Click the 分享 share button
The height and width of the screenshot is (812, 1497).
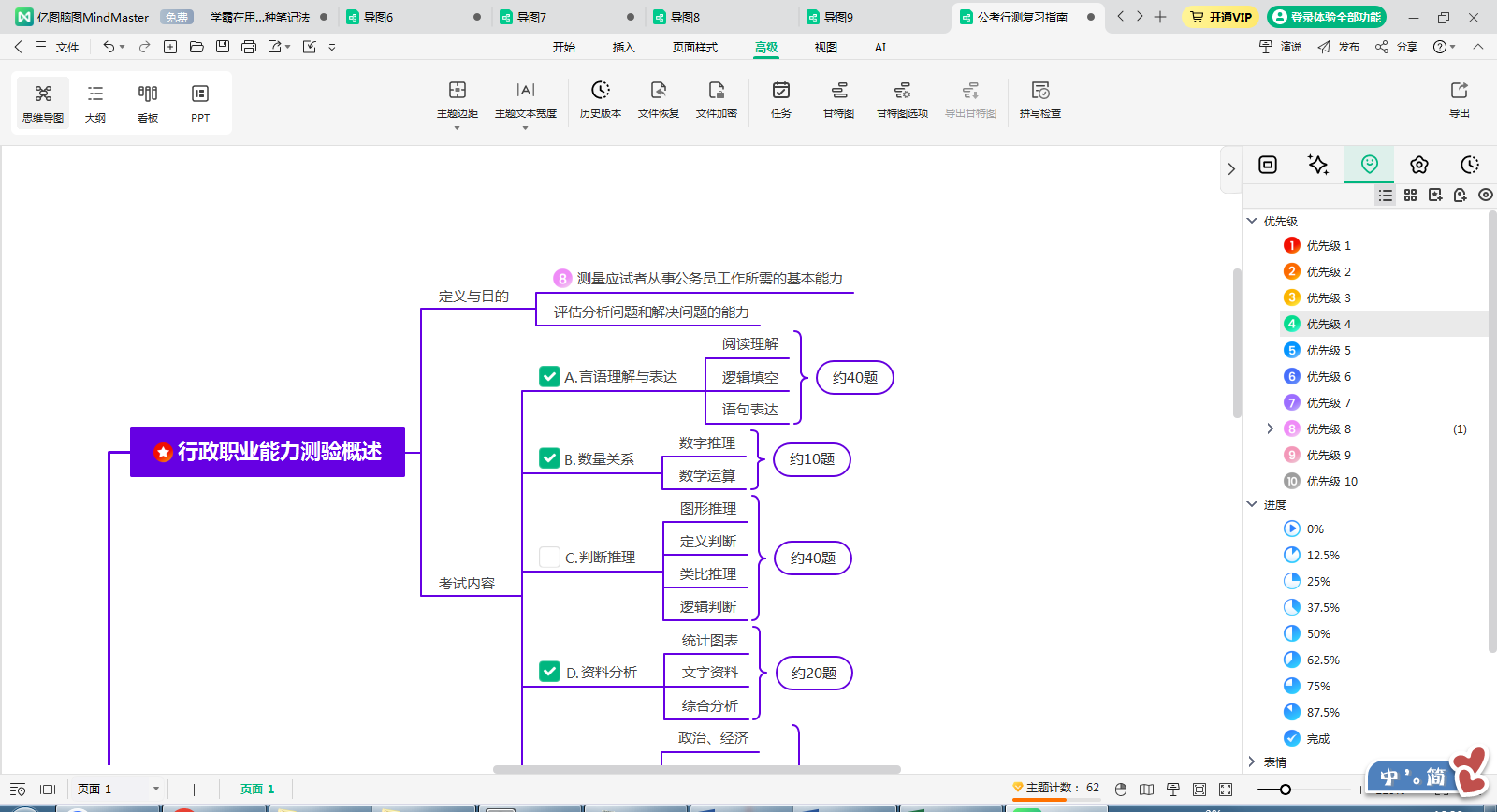point(1396,47)
